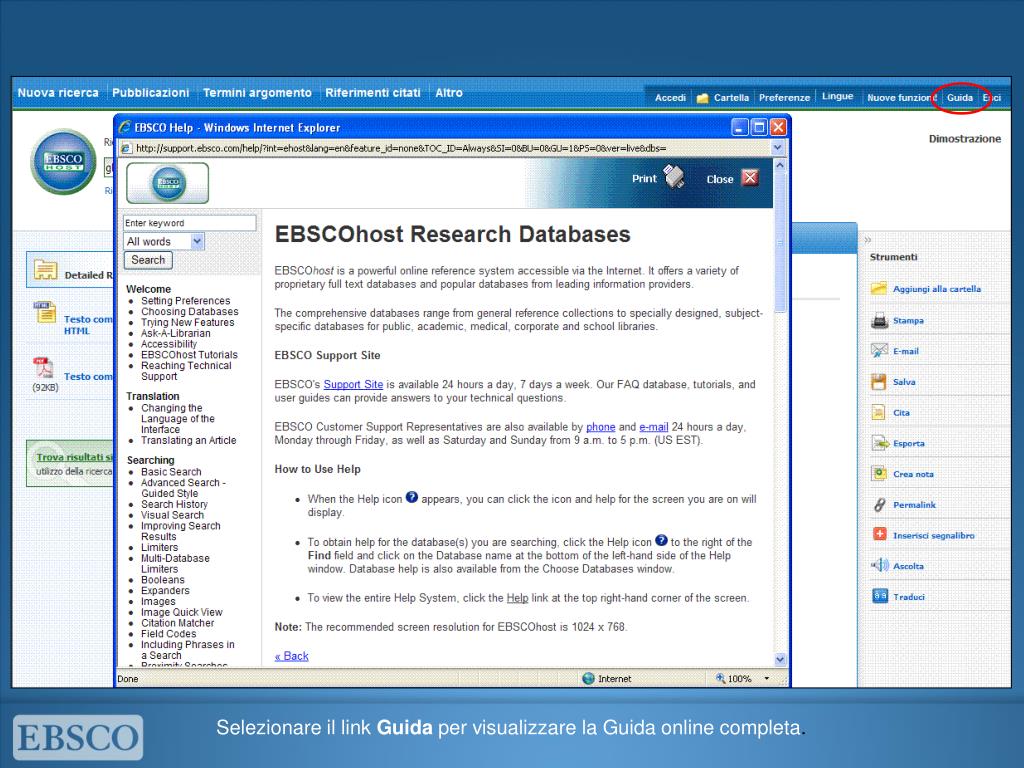This screenshot has width=1024, height=768.
Task: Click the Ascolta speaker icon
Action: coord(879,566)
